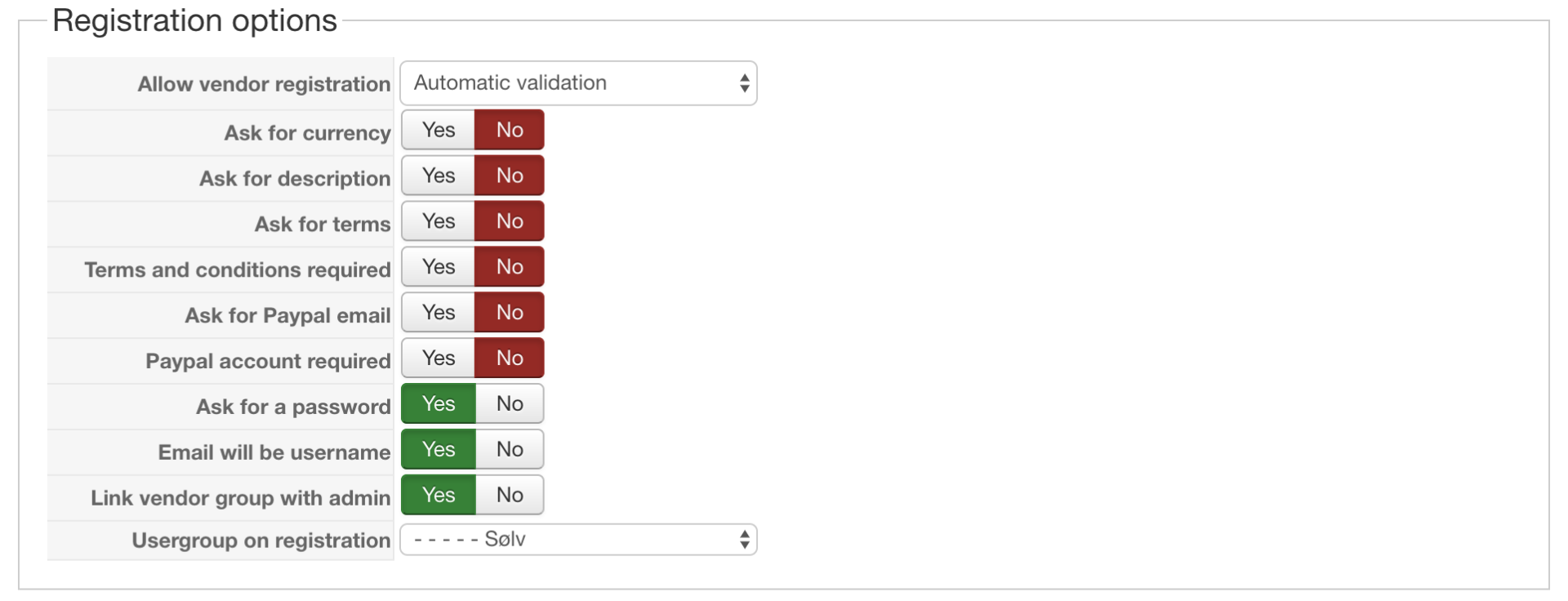
Task: Turn on Ask for terms
Action: 439,221
